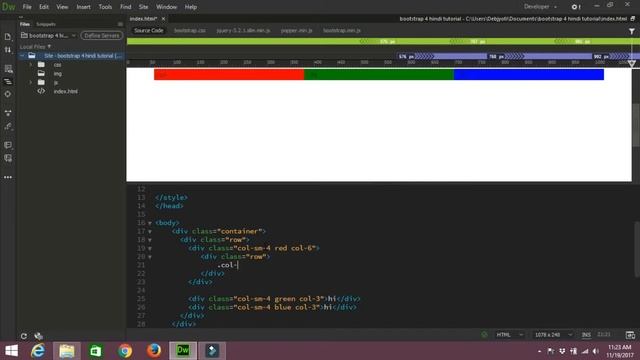
Task: Open the toolbar customize three-dots icon
Action: (x=8, y=177)
